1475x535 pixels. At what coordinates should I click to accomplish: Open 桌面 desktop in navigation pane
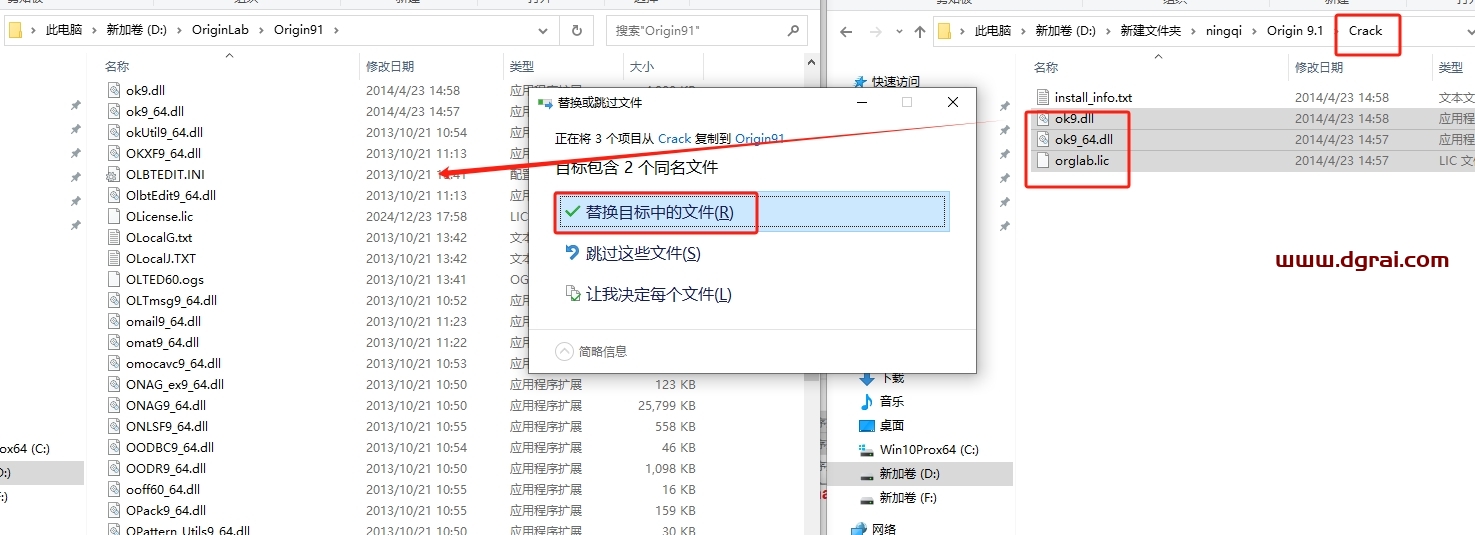pyautogui.click(x=892, y=425)
